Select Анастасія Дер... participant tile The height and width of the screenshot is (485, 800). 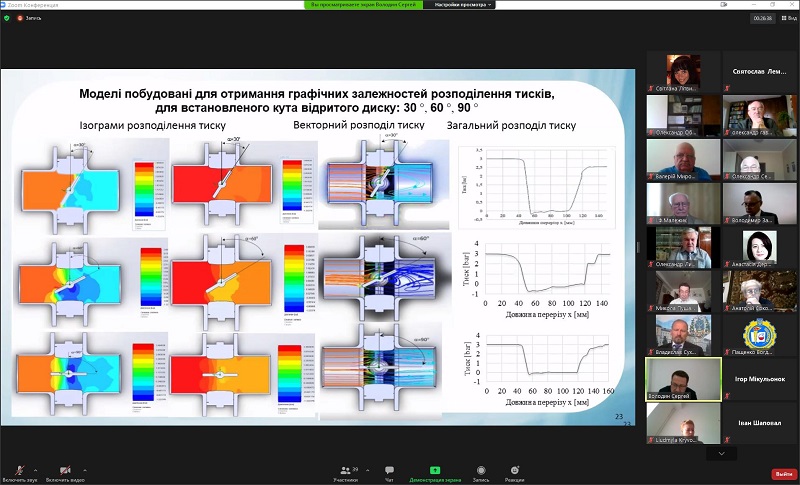pyautogui.click(x=760, y=247)
